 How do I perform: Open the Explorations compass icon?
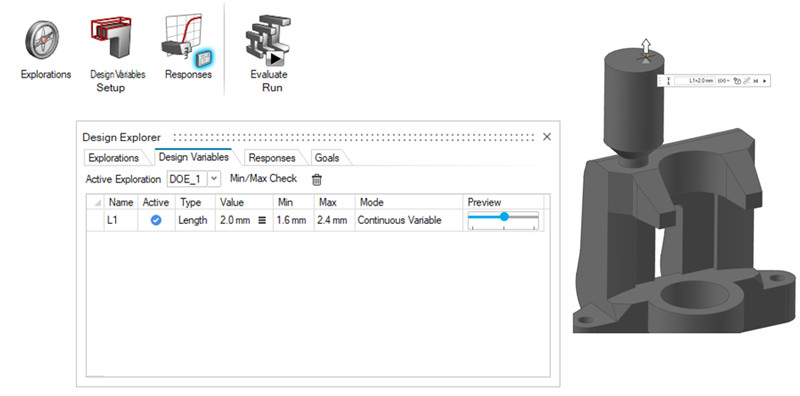tap(42, 40)
